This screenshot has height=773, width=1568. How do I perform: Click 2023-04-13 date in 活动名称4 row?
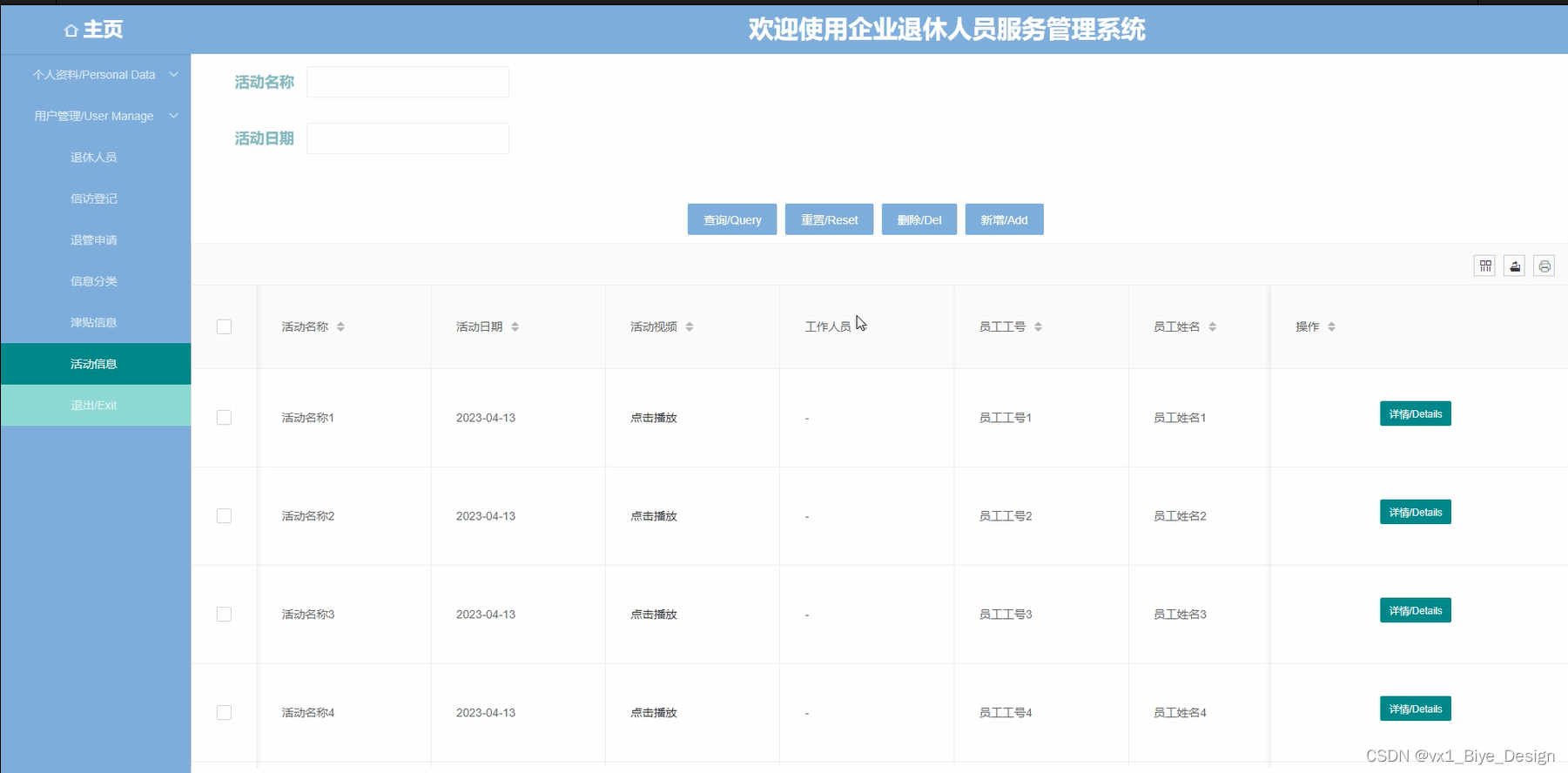(x=486, y=713)
